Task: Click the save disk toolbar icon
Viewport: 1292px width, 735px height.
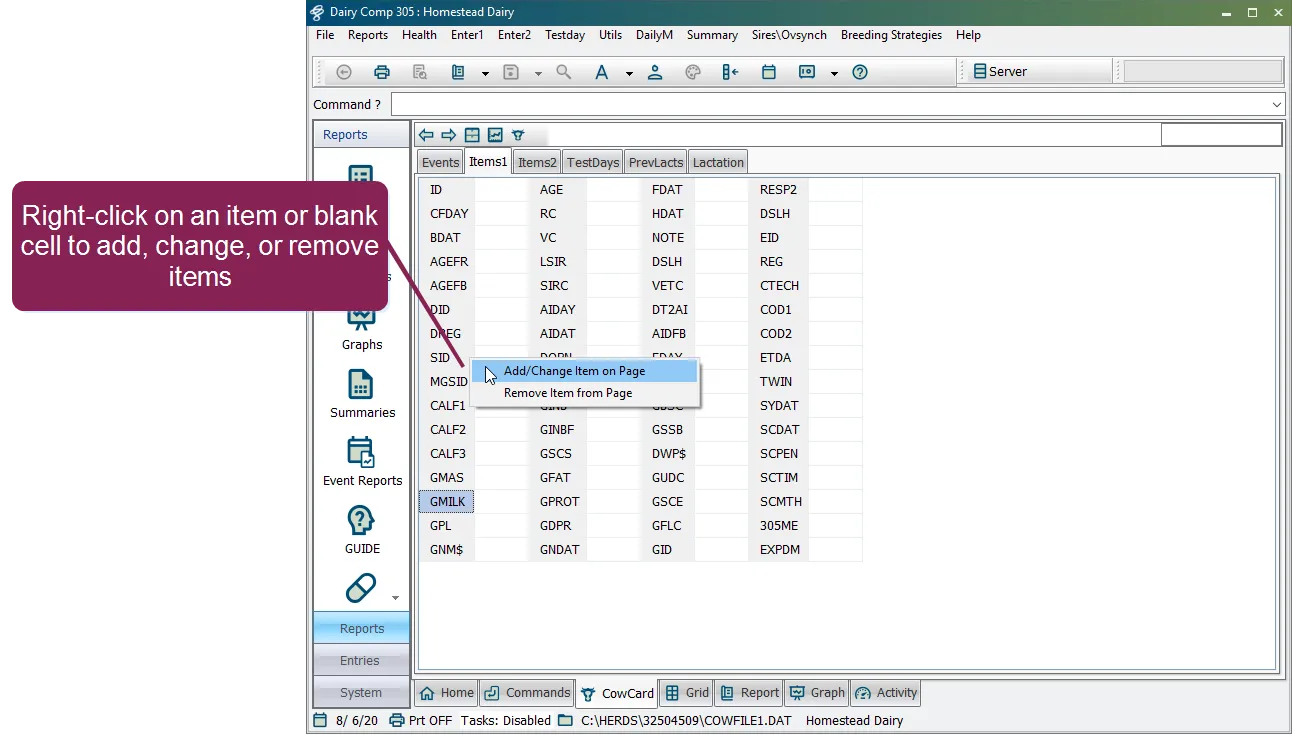Action: pyautogui.click(x=511, y=72)
